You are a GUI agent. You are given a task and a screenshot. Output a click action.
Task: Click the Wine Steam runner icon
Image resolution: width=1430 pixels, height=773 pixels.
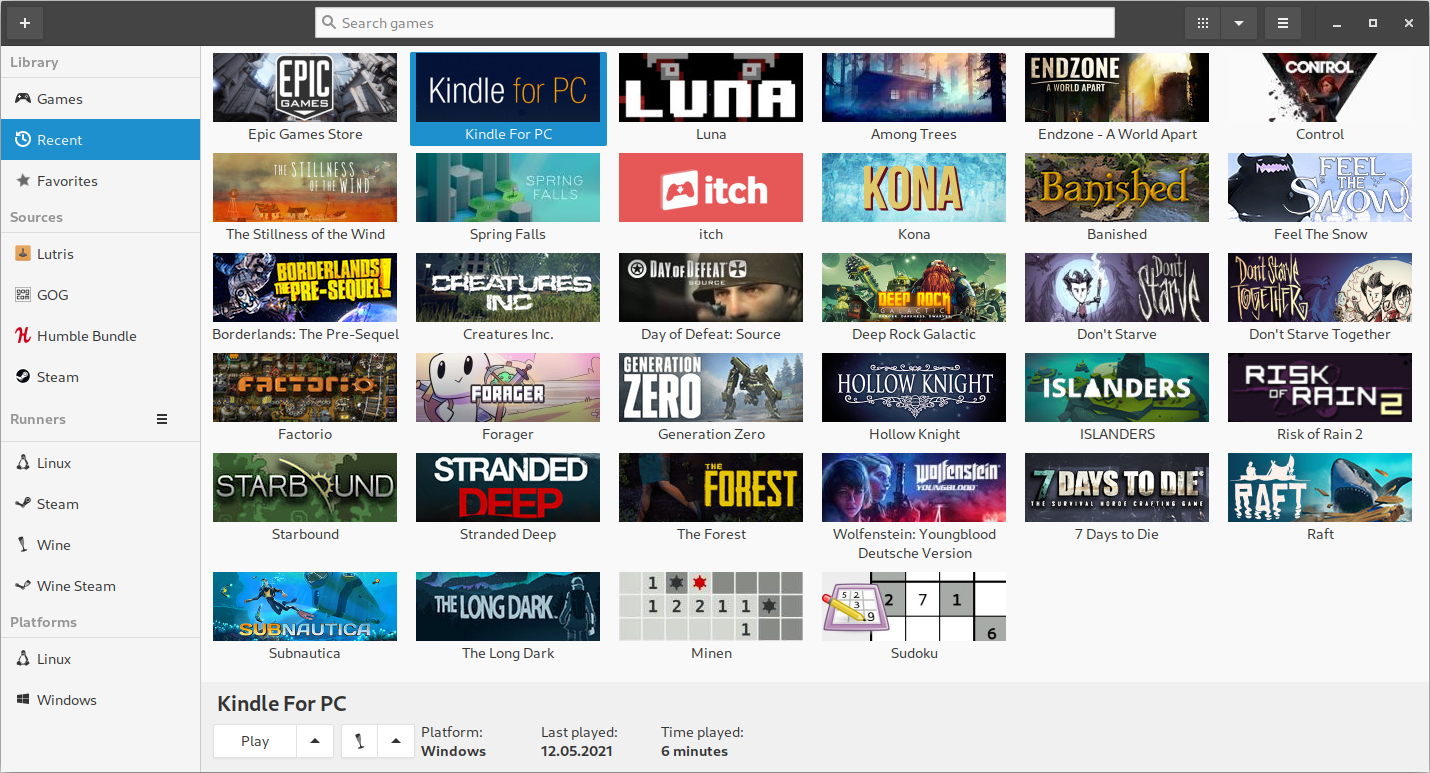pyautogui.click(x=22, y=586)
